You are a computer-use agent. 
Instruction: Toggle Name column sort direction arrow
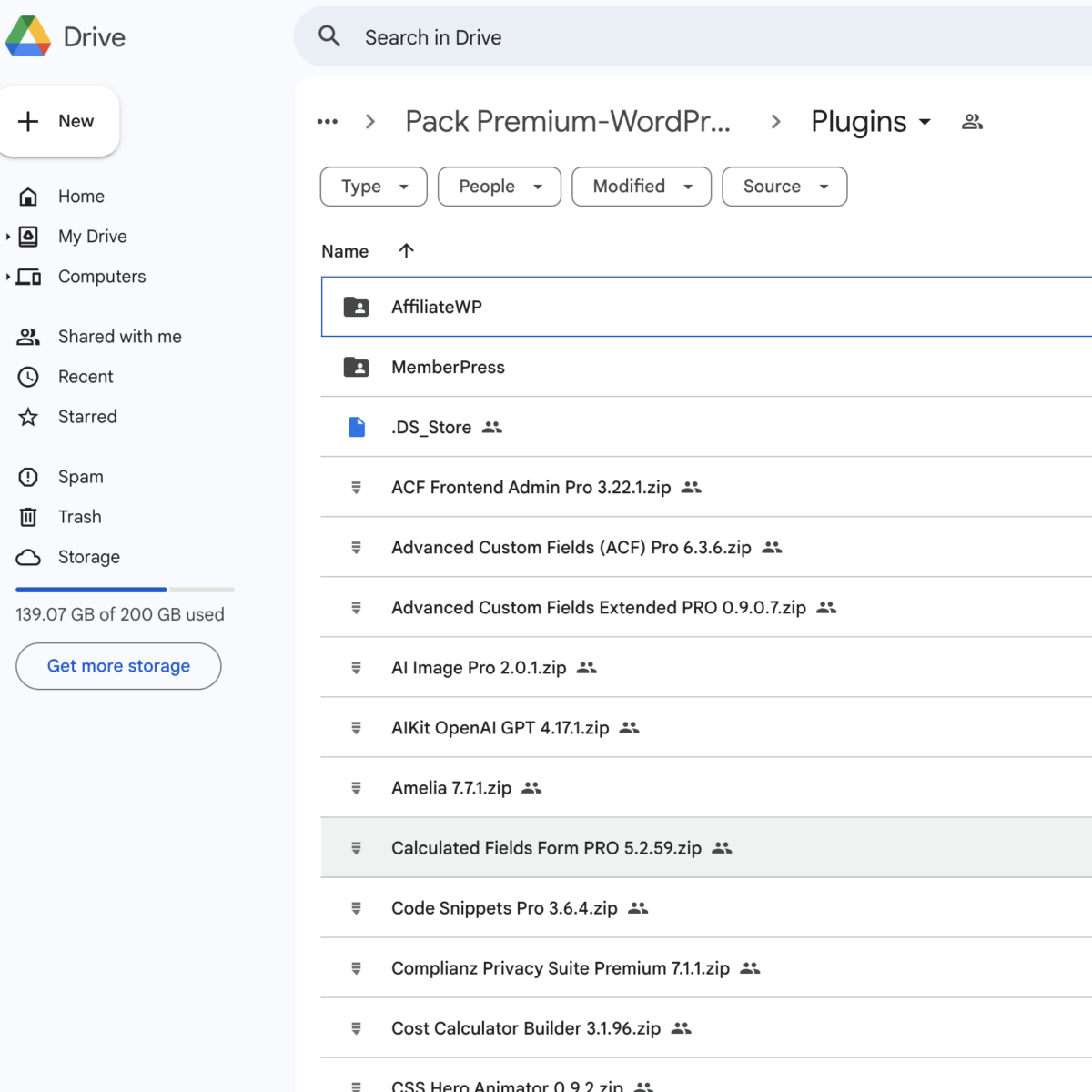[406, 251]
